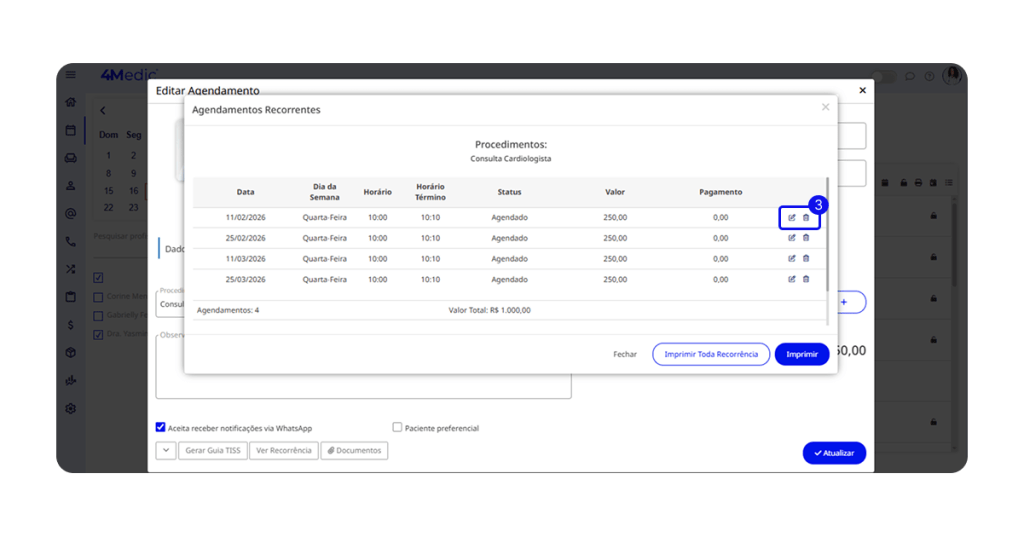Edit the 11/02/2026 appointment row

(x=792, y=218)
